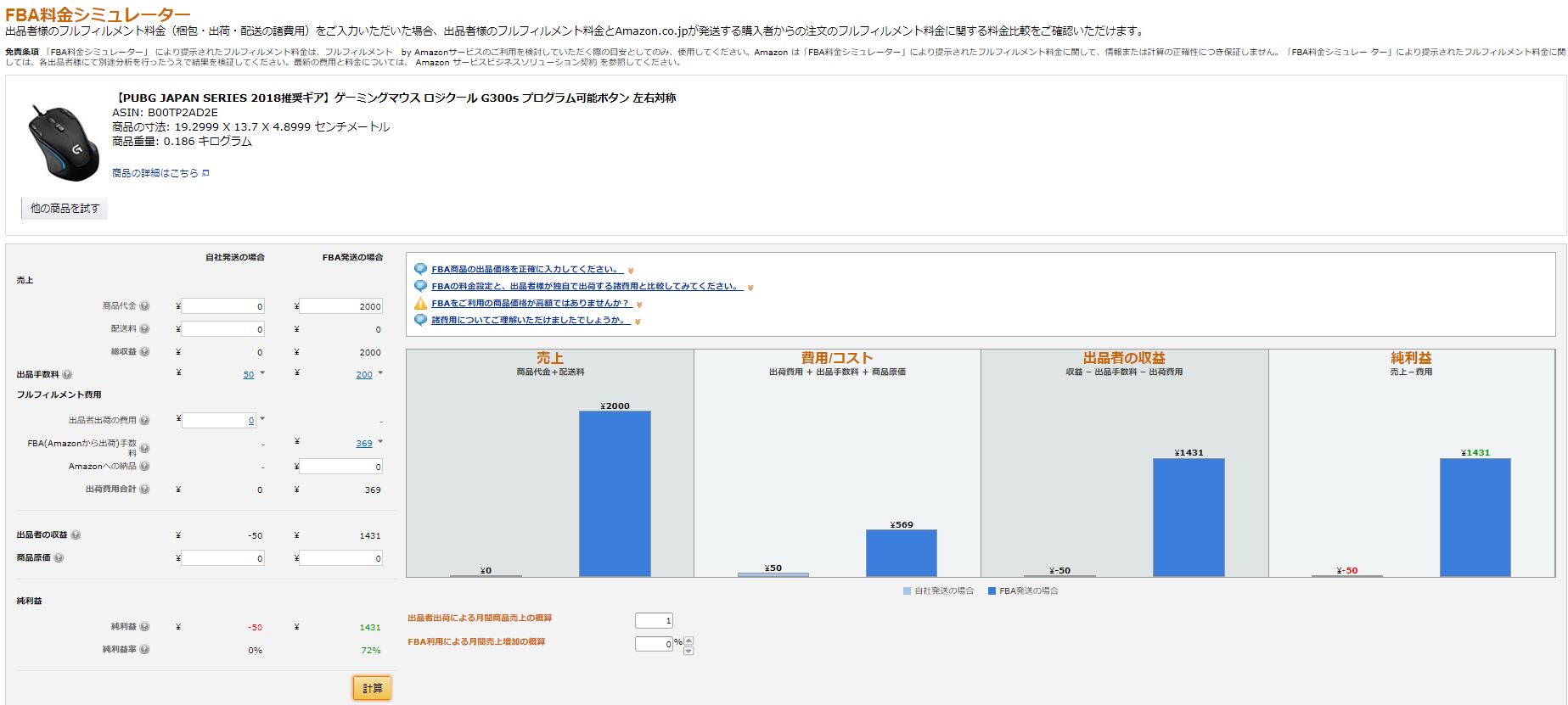The image size is (1568, 705).
Task: Click help icon next to 純利益 row
Action: pyautogui.click(x=144, y=627)
